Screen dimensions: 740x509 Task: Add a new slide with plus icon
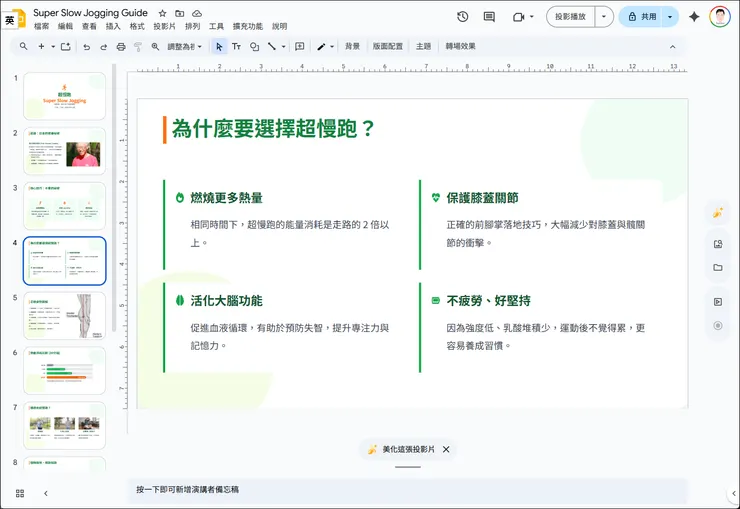tap(42, 46)
